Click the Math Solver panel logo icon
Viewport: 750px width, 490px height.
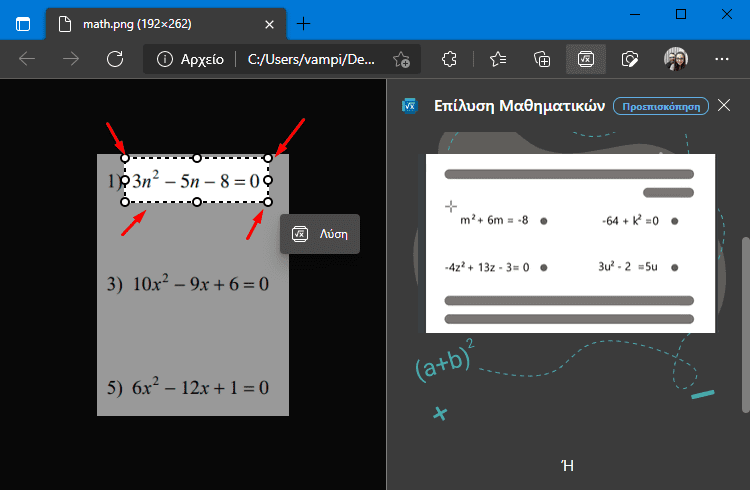coord(410,106)
